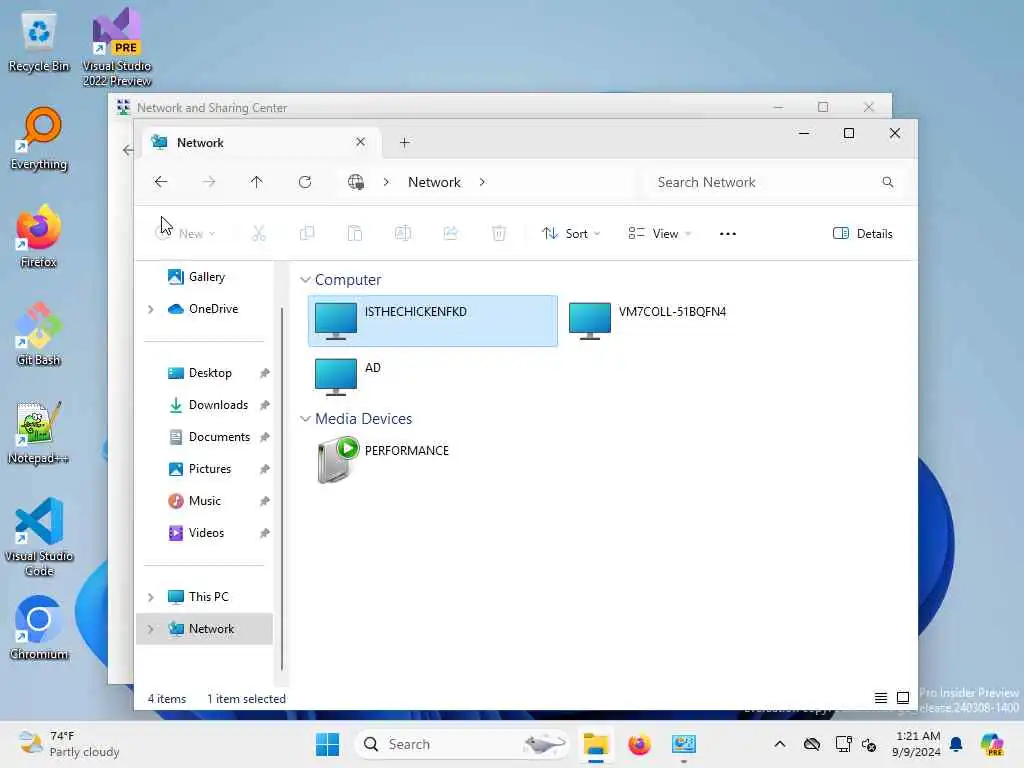Viewport: 1024px width, 768px height.
Task: Click the Cut scissors icon in toolbar
Action: [x=259, y=233]
